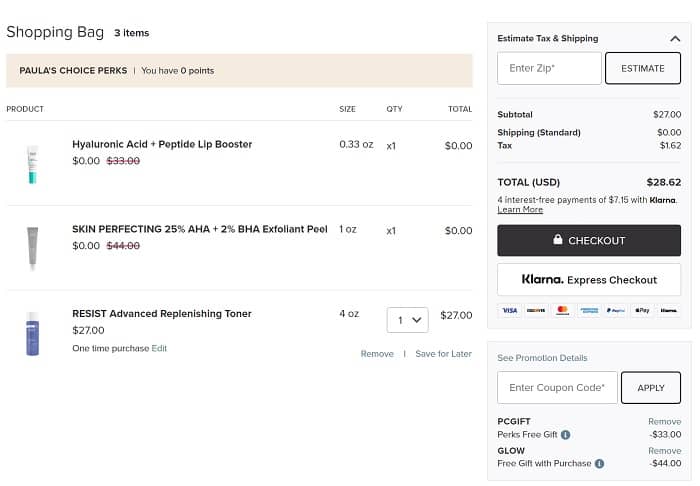
Task: Click the Mastercard payment icon
Action: (x=562, y=310)
